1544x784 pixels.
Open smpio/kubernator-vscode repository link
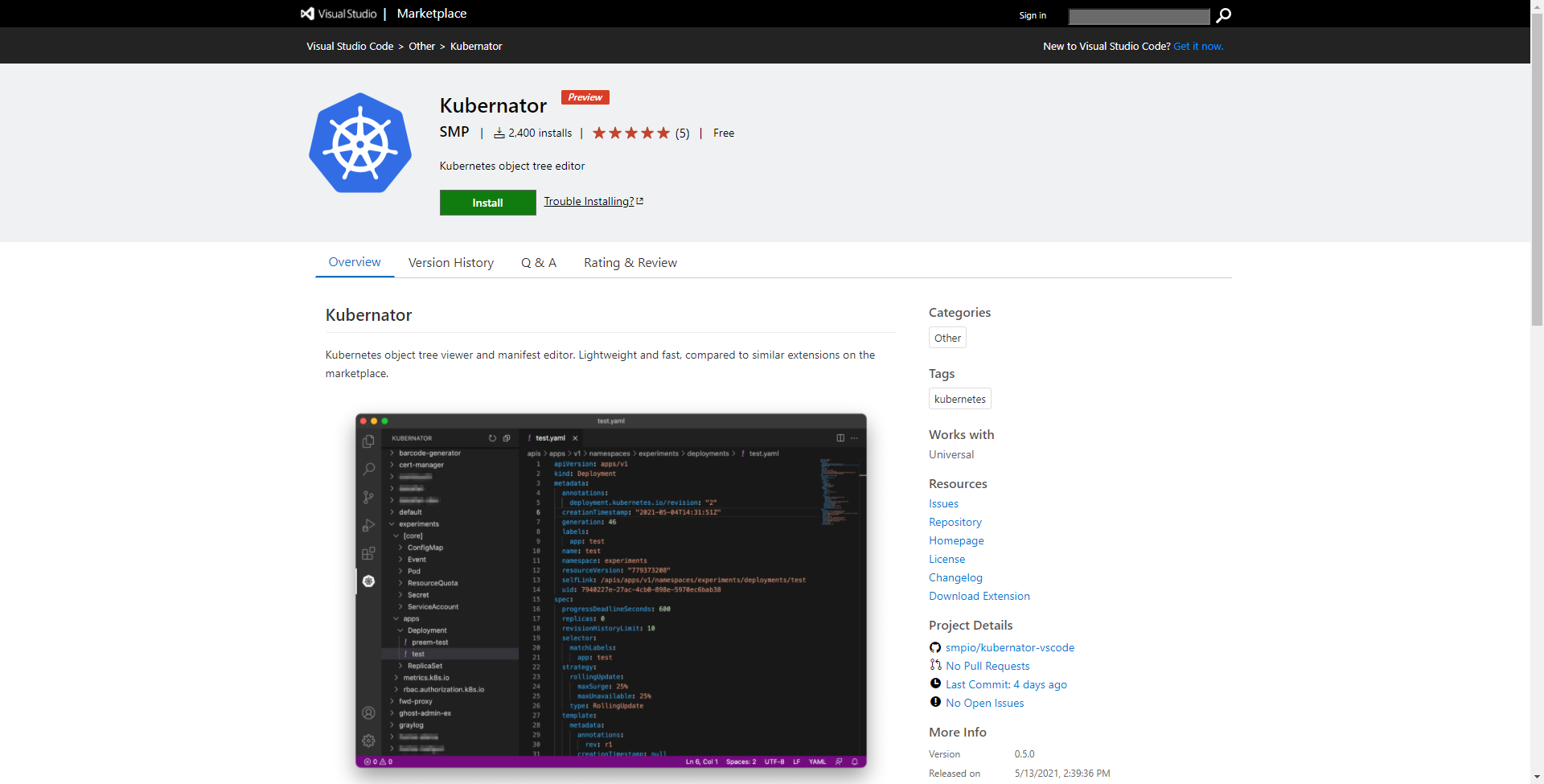coord(1010,647)
